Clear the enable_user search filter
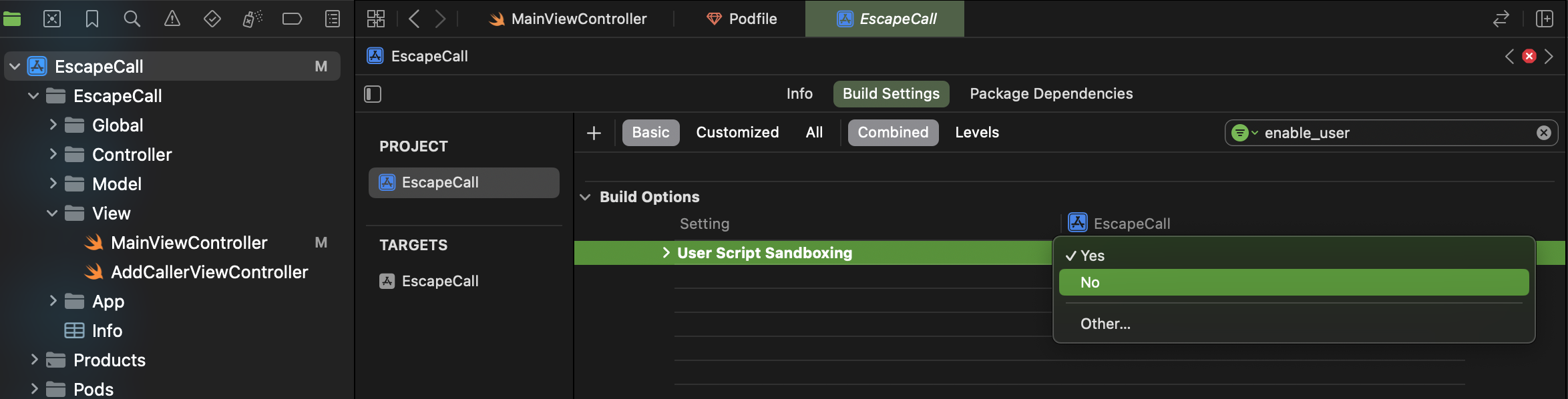1568x399 pixels. click(1543, 133)
